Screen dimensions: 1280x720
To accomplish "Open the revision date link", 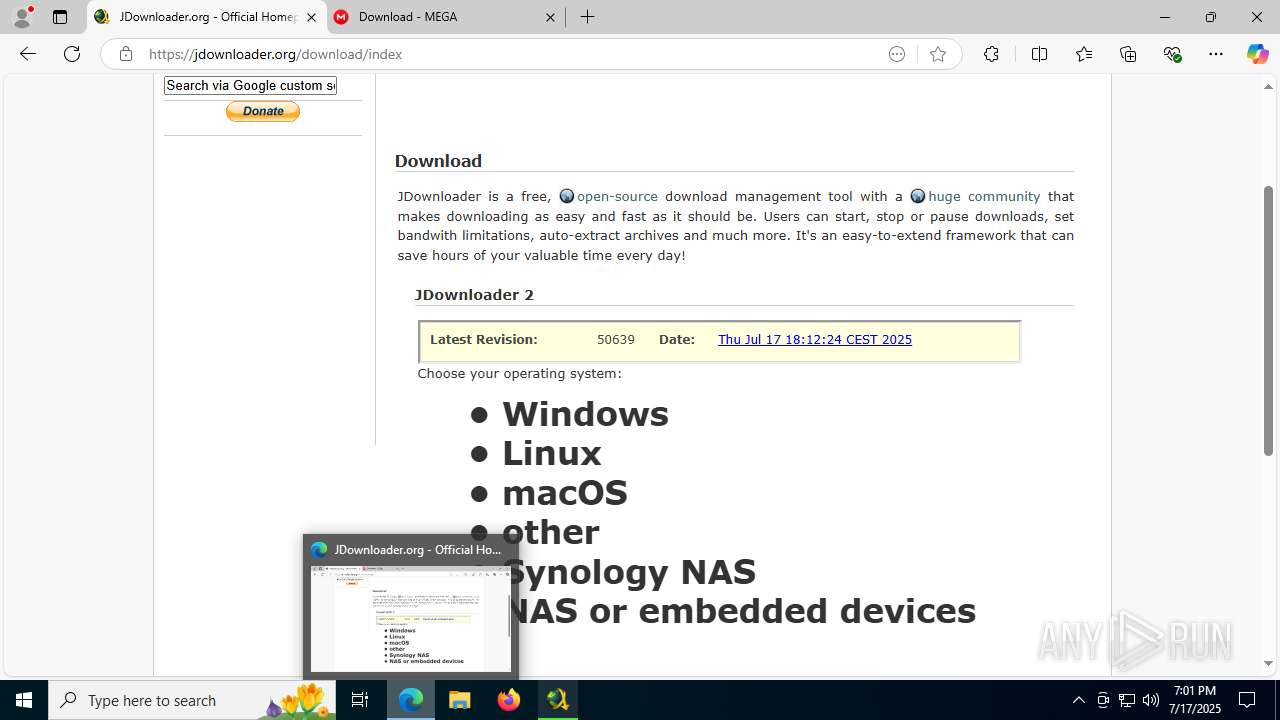I will click(815, 339).
